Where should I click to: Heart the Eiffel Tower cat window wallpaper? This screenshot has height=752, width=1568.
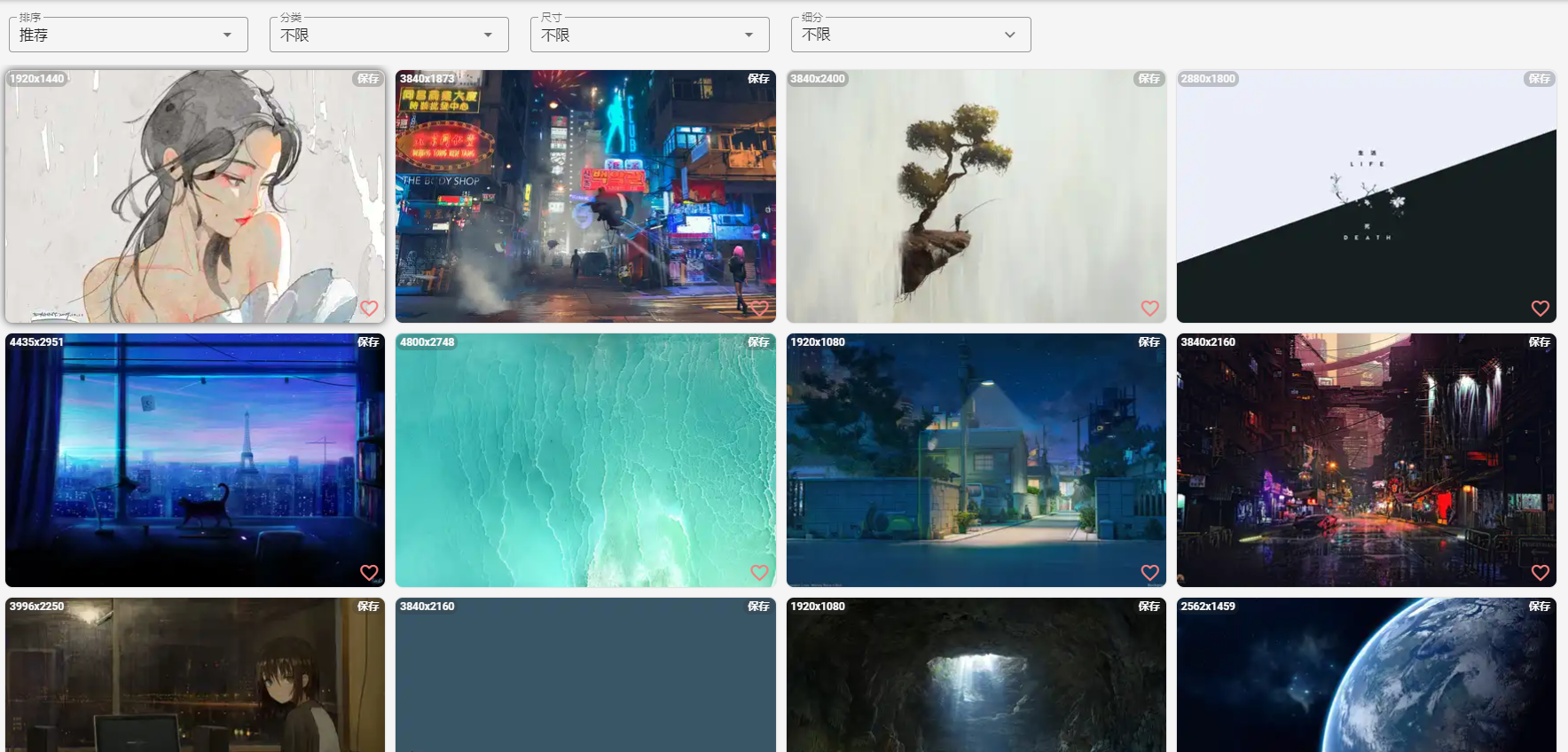(369, 573)
